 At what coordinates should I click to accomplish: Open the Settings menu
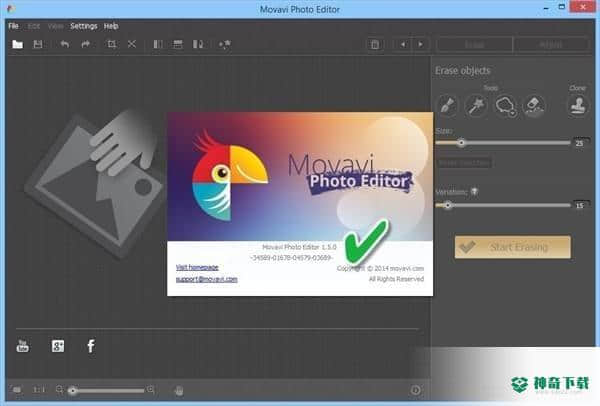(84, 26)
